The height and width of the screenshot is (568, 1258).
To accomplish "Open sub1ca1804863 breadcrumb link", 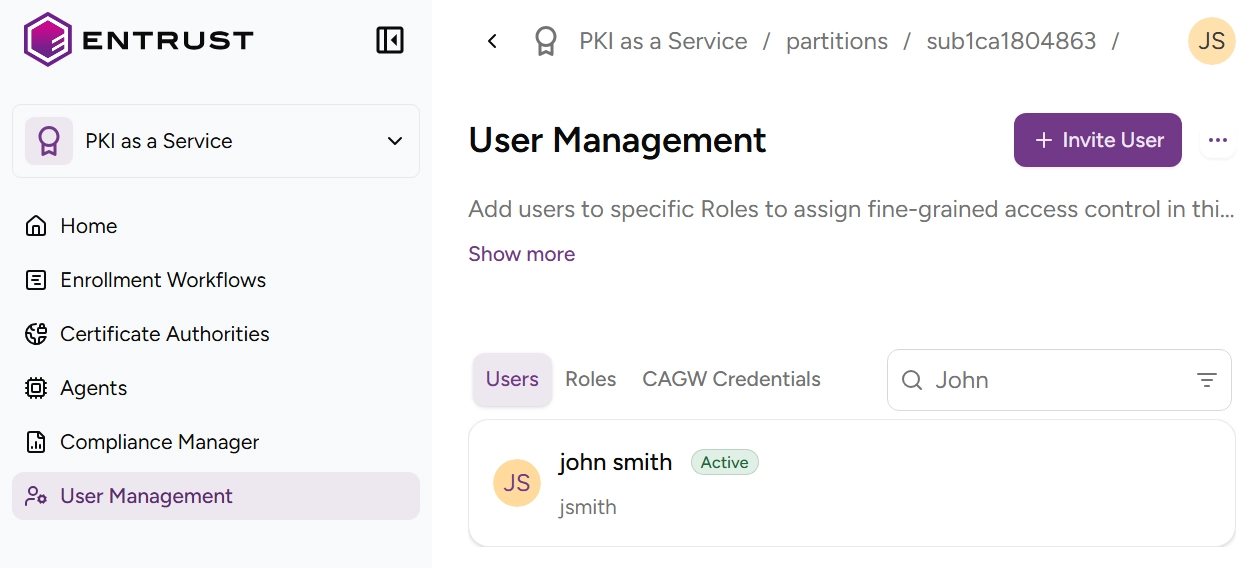I will tap(1011, 41).
